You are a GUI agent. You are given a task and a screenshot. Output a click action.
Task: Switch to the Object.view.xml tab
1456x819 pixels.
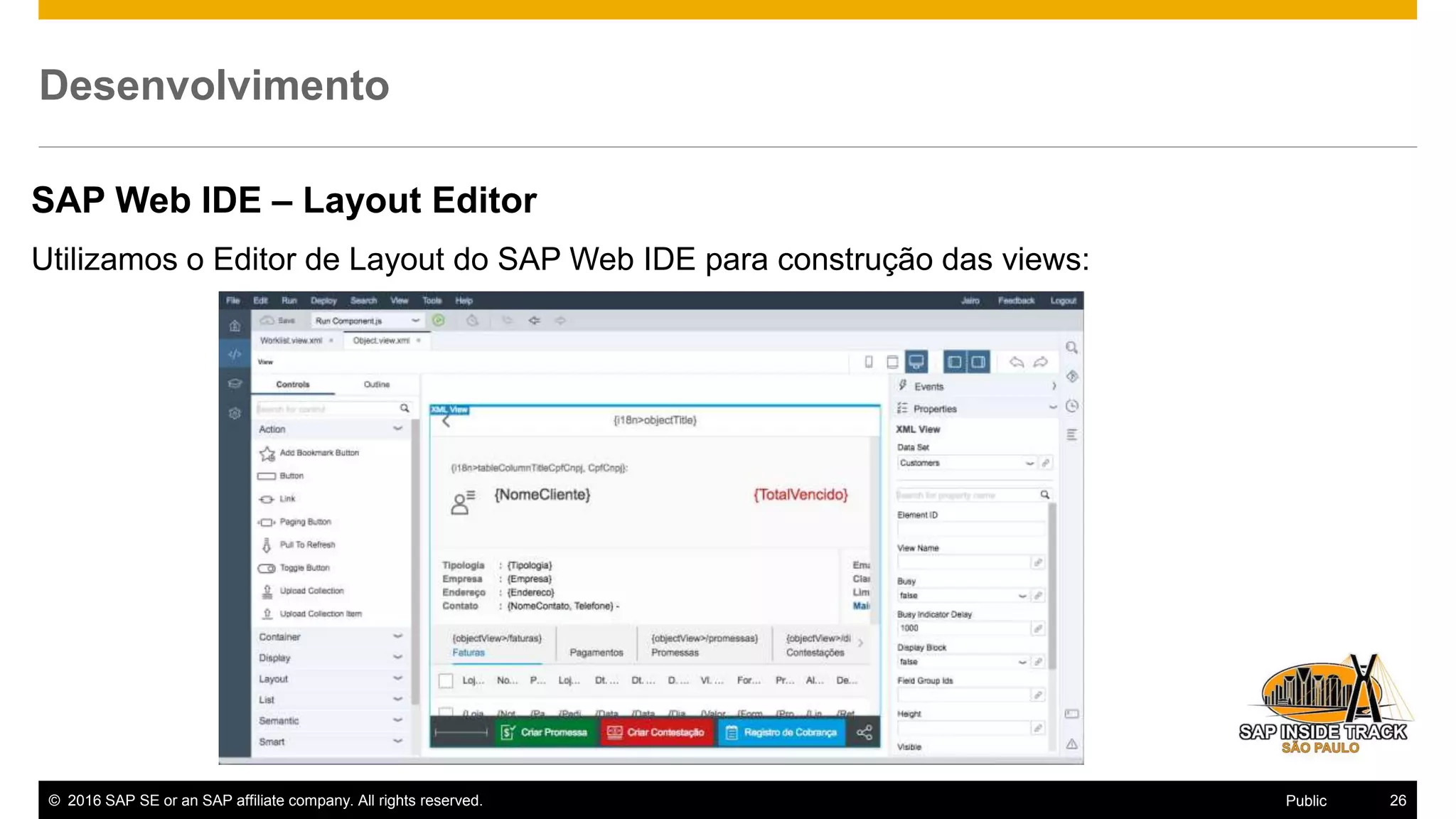click(x=381, y=341)
